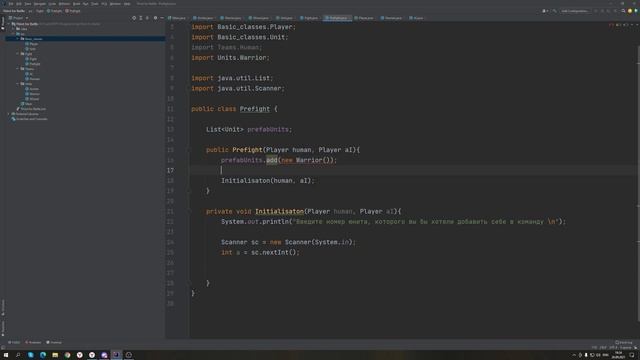
Task: Collapse the Teams package node
Action: point(18,69)
